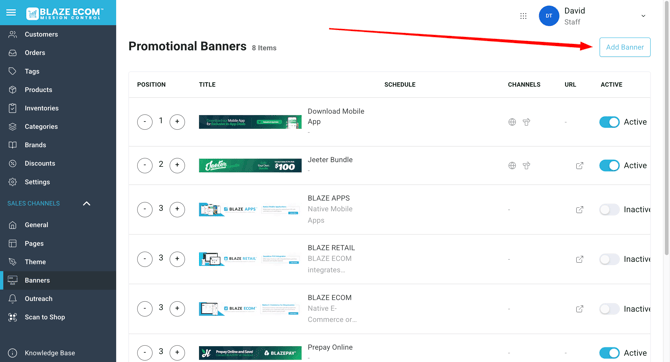Increase position of BLAZE RETAIL banner

pyautogui.click(x=177, y=259)
